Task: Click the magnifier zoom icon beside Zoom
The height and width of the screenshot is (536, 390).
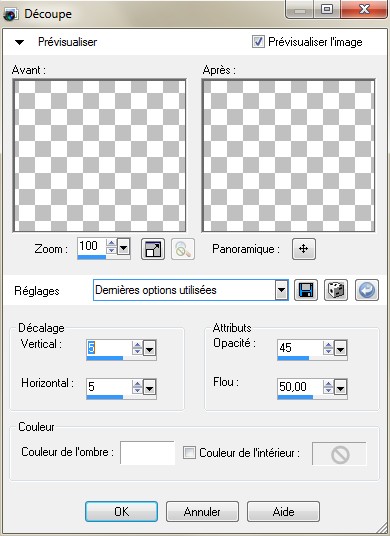Action: tap(183, 249)
